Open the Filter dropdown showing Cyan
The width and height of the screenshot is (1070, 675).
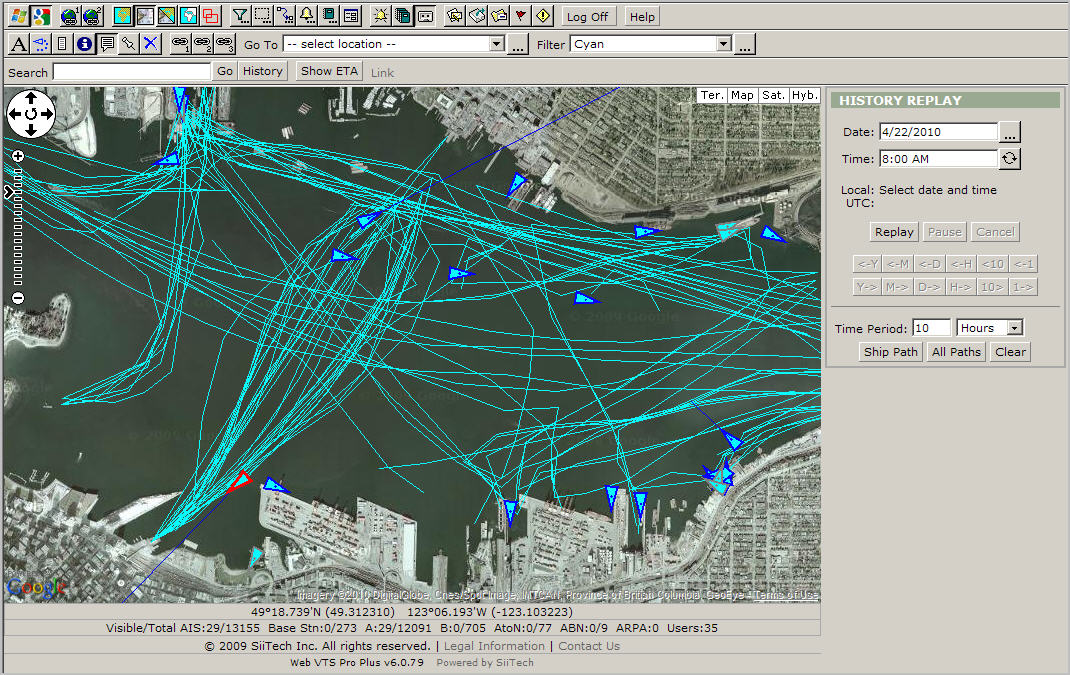[x=650, y=44]
